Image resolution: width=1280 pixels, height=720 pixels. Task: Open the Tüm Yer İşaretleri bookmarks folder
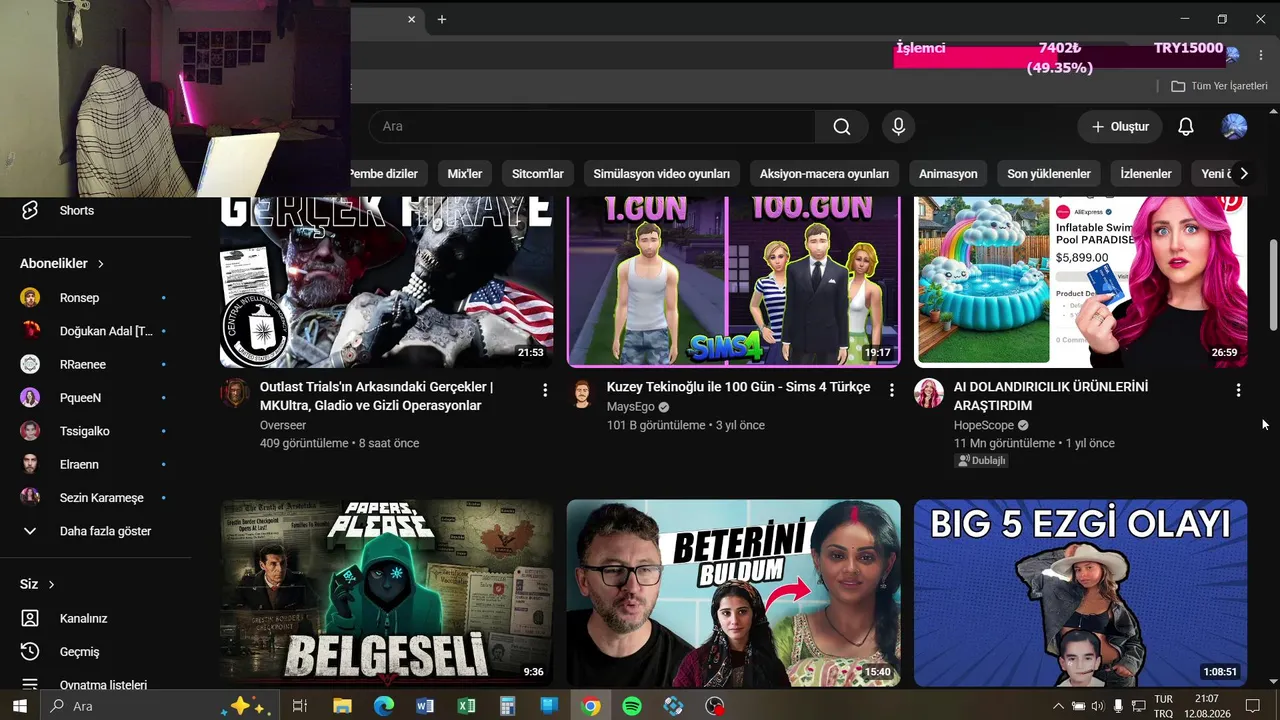[1219, 86]
